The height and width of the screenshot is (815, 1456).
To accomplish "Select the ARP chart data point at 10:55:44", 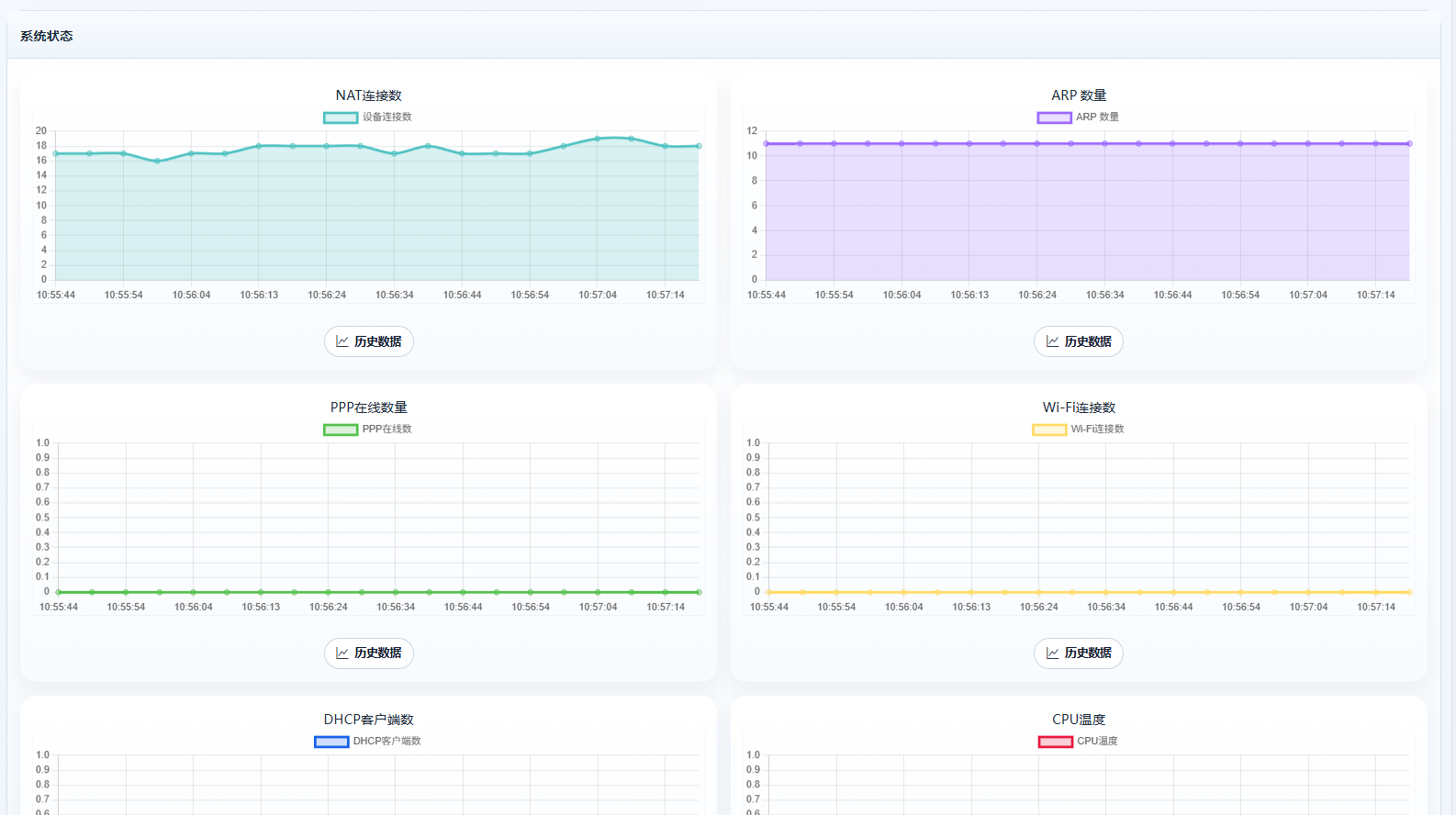I will [767, 143].
